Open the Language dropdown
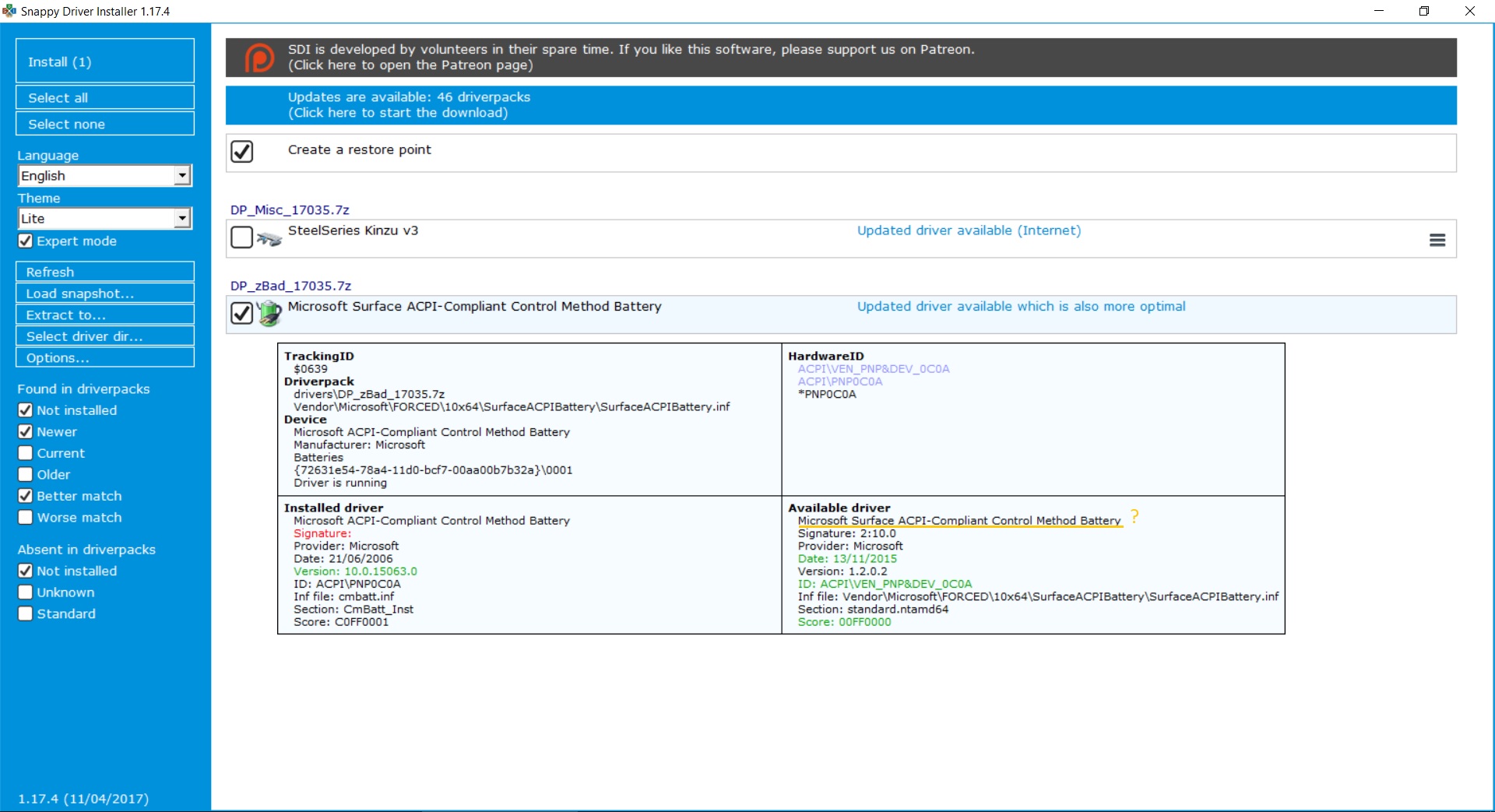Screen dimensions: 1495x812 click(x=105, y=176)
